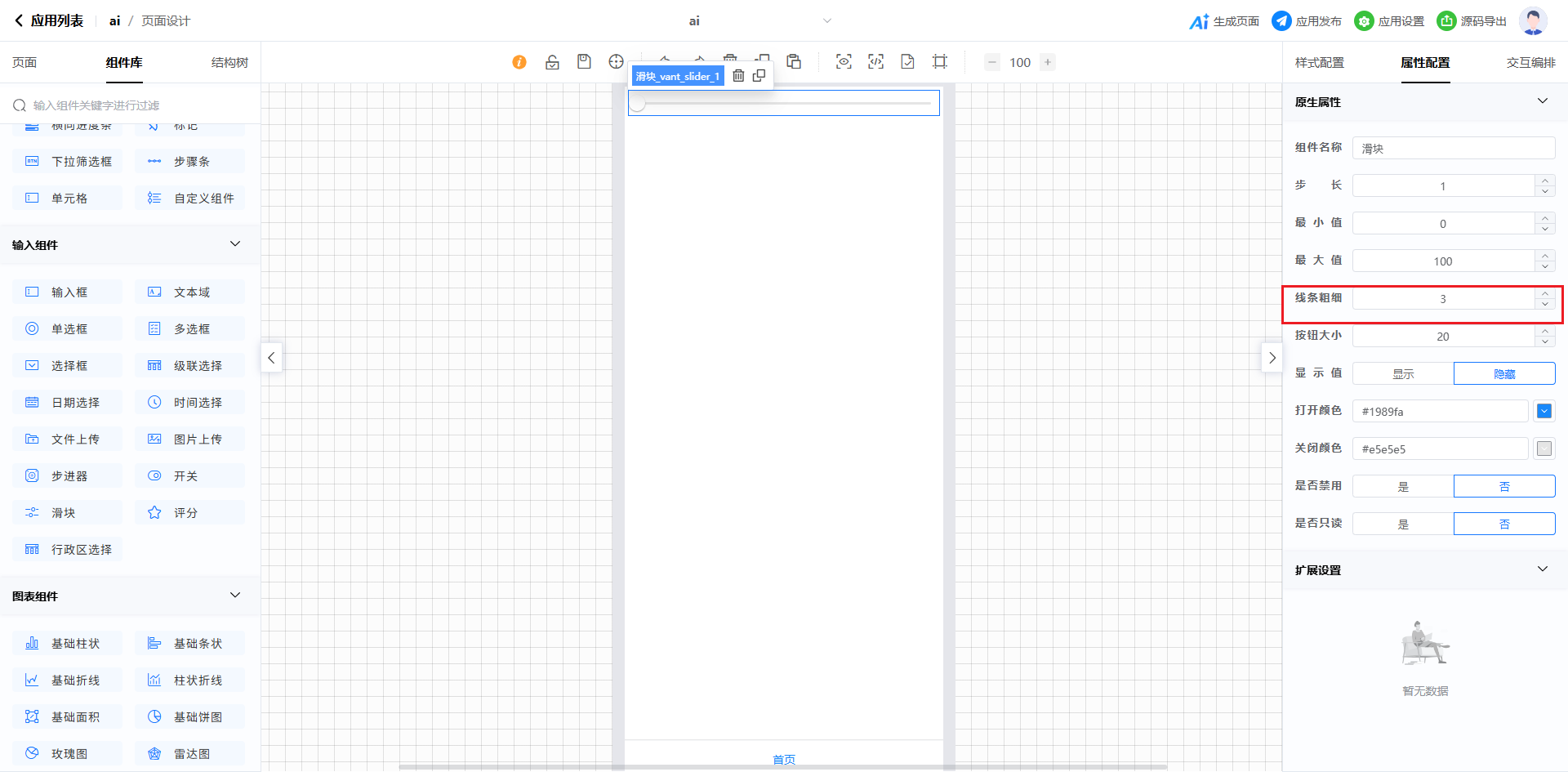Duplicate slider using copy icon beside trash
The width and height of the screenshot is (1568, 772).
tap(759, 76)
